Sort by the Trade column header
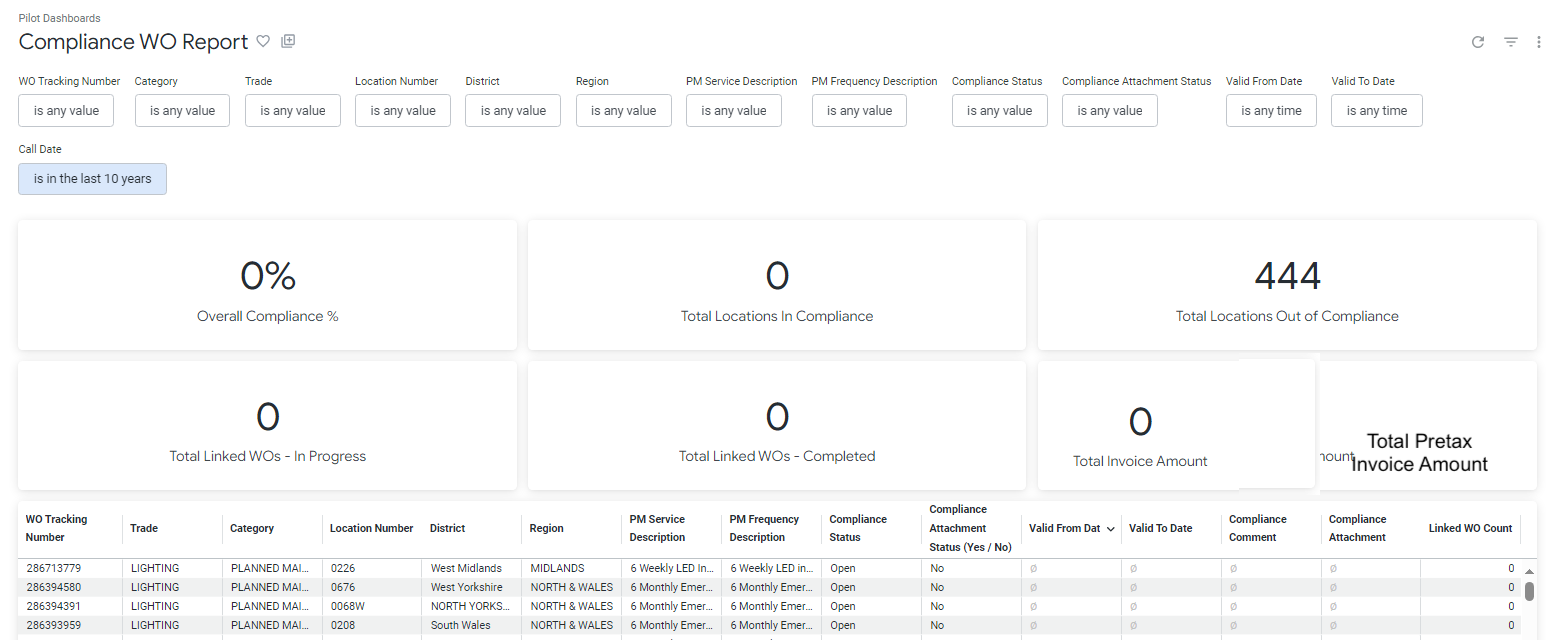Image resolution: width=1547 pixels, height=640 pixels. tap(144, 529)
